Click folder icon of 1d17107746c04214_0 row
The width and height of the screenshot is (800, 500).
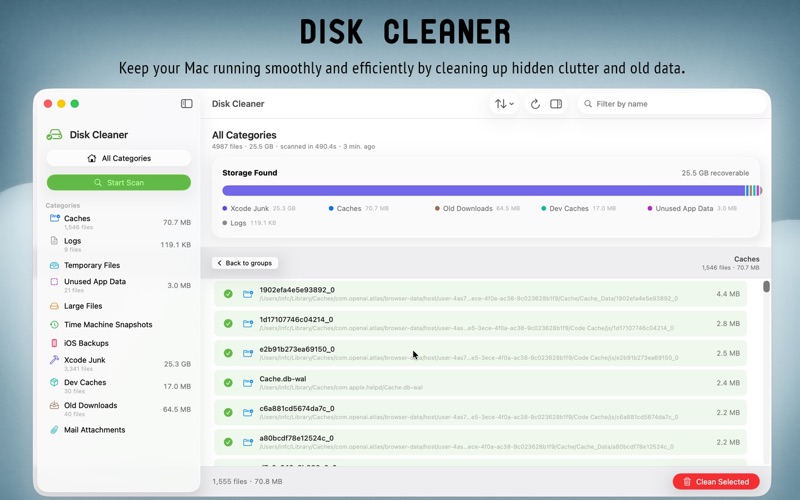(x=248, y=323)
